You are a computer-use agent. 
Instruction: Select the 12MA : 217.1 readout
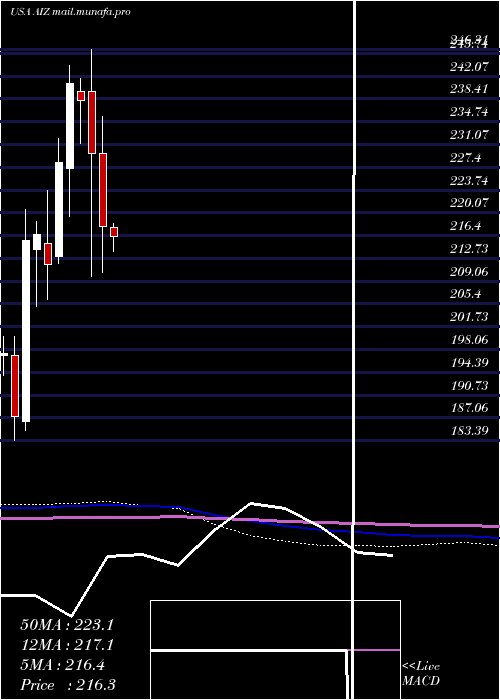tap(67, 645)
